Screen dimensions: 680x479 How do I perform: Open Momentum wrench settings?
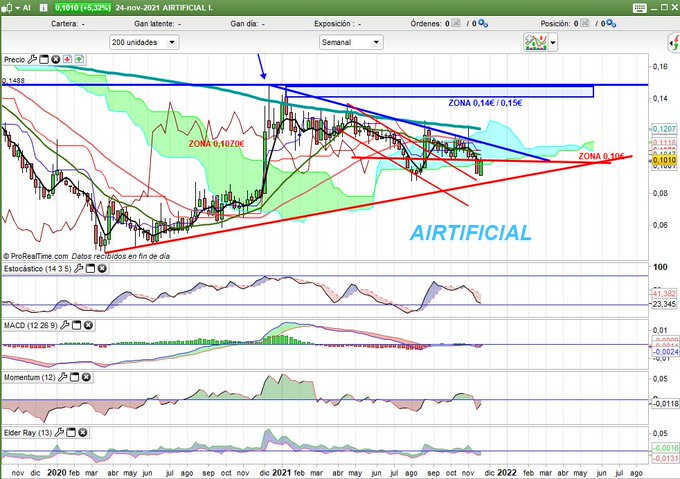(62, 378)
